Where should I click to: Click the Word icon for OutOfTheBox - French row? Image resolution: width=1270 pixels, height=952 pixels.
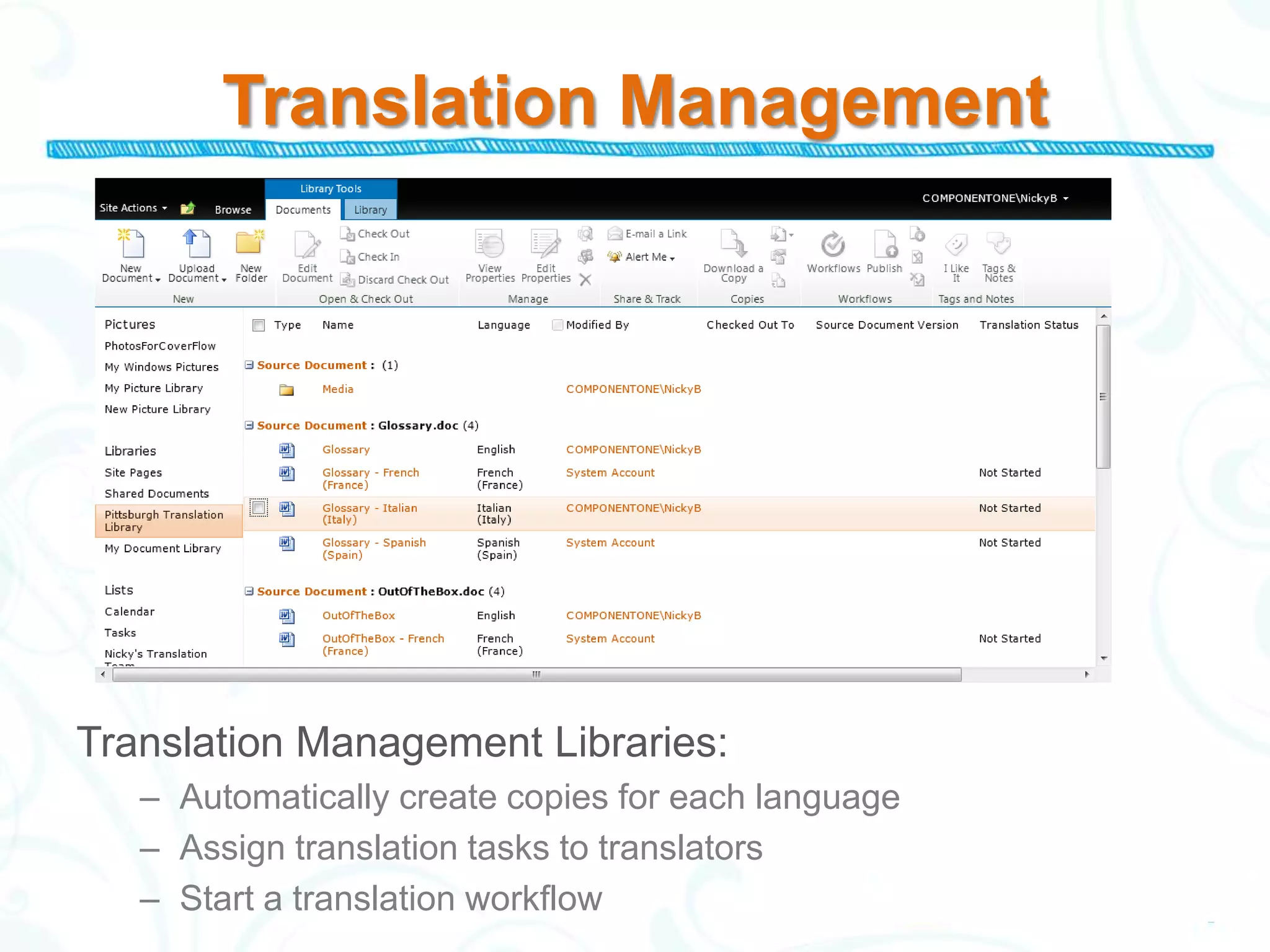point(286,639)
